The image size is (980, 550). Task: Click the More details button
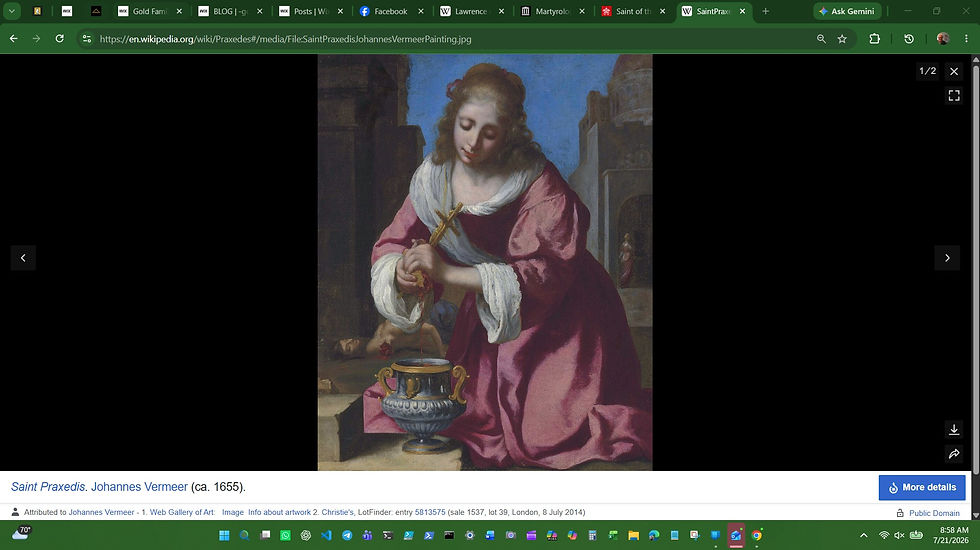(922, 488)
